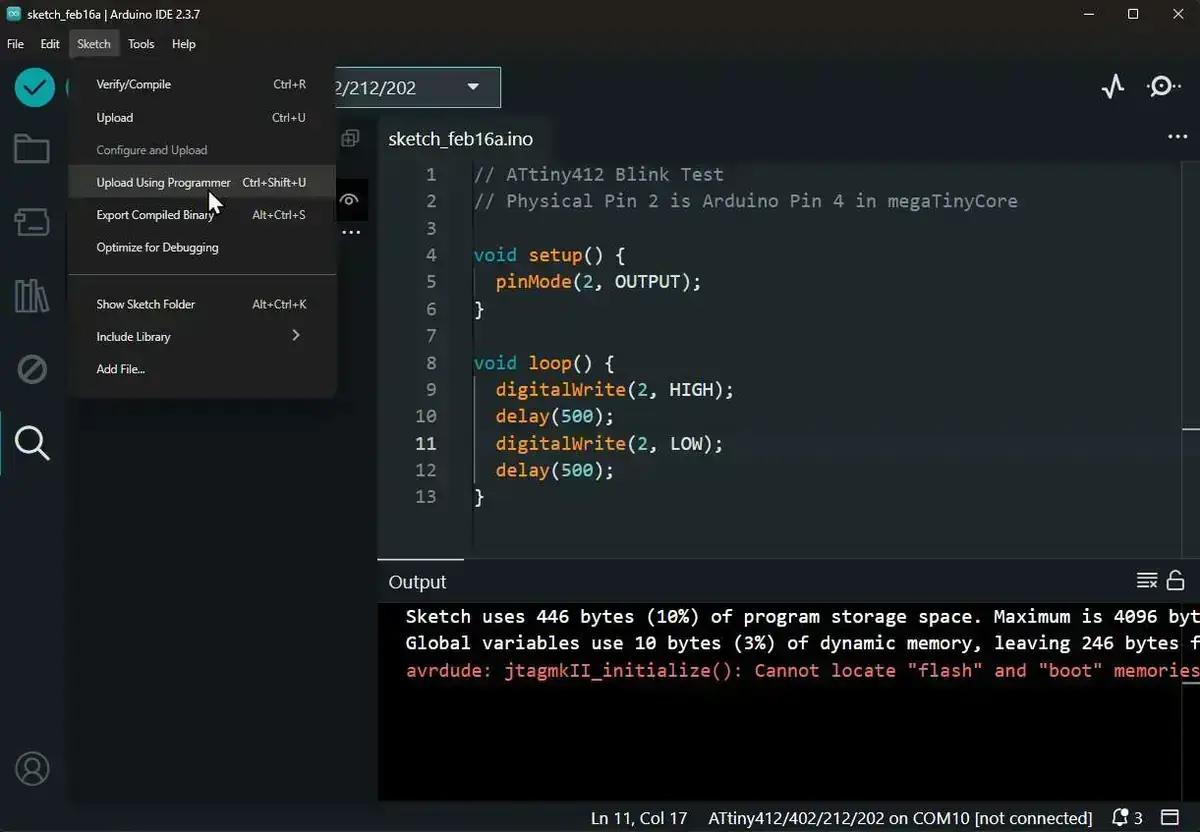Open the Debug sidebar icon
The height and width of the screenshot is (832, 1200).
[32, 371]
